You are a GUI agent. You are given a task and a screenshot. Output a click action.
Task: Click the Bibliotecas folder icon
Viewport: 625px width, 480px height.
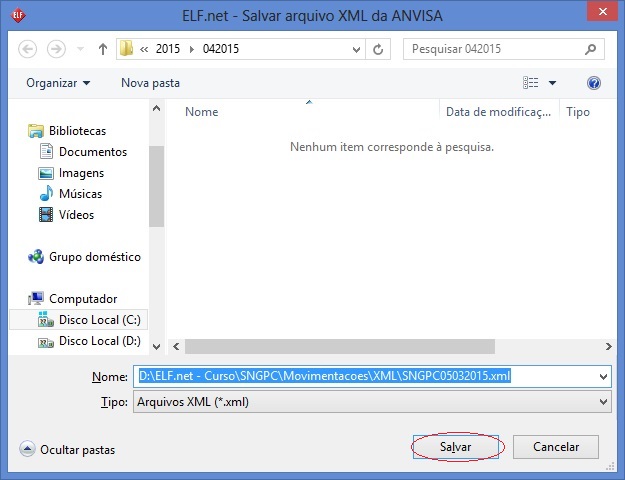(36, 131)
